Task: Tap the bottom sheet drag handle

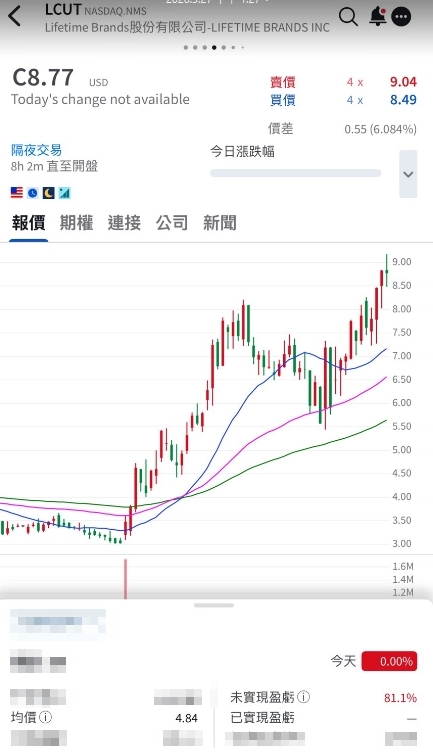Action: pyautogui.click(x=214, y=605)
